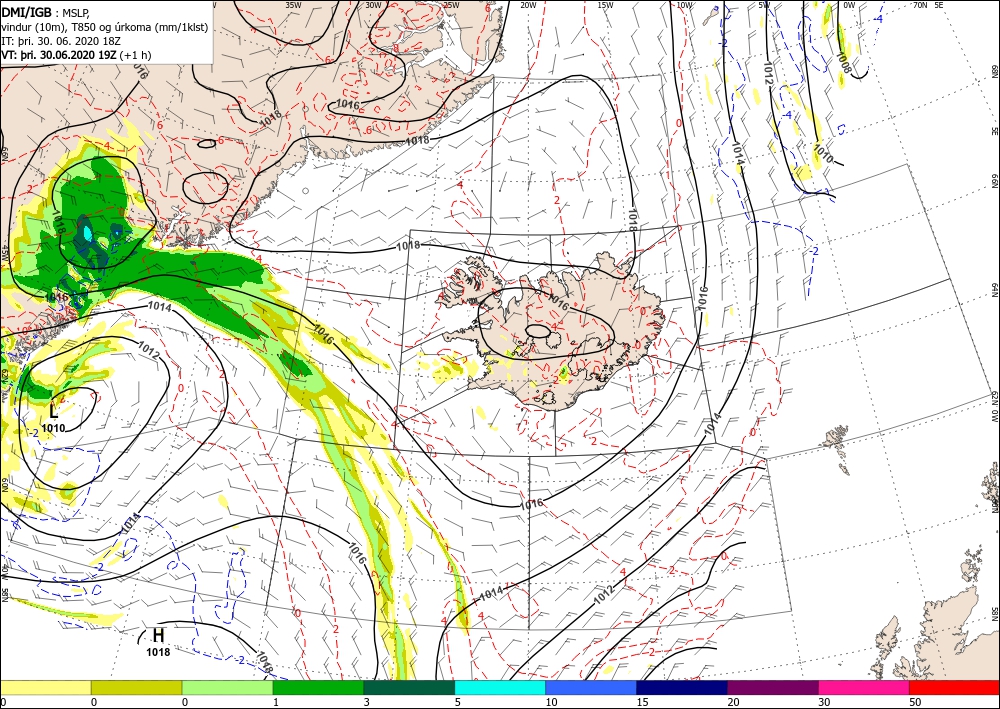The image size is (1000, 709).
Task: Click the legend scale value '20'
Action: point(733,702)
